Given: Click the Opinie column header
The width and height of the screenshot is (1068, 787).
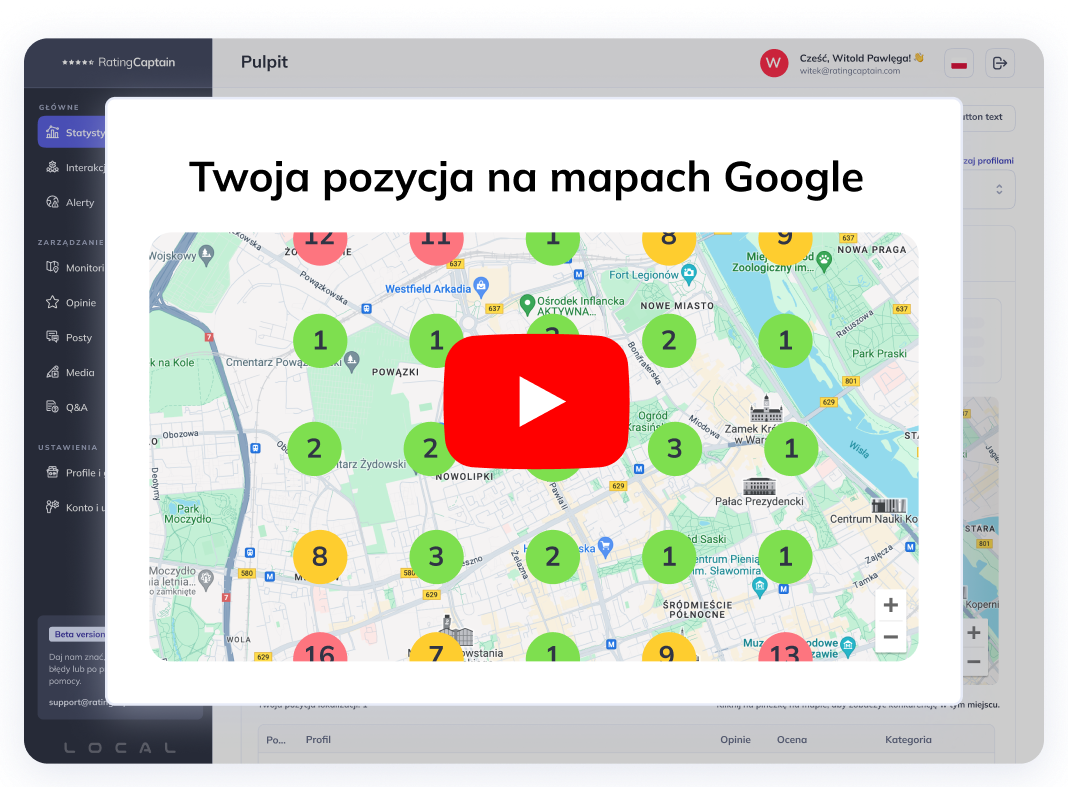Looking at the screenshot, I should tap(736, 739).
